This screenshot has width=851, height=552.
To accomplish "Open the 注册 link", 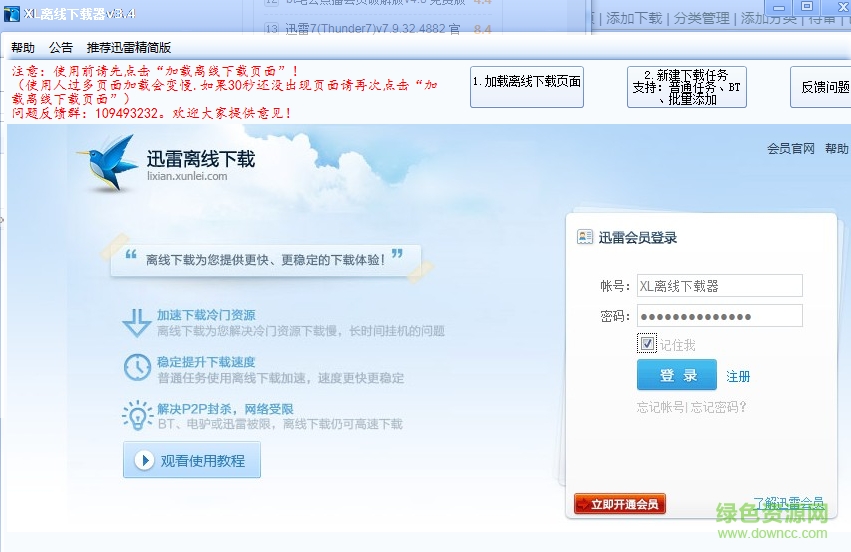I will coord(738,376).
